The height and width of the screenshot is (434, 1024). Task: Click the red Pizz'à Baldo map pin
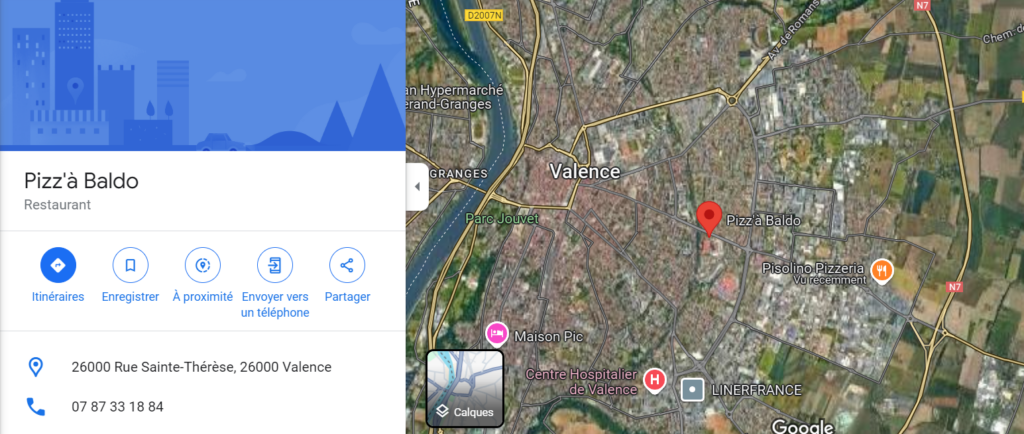pos(709,219)
